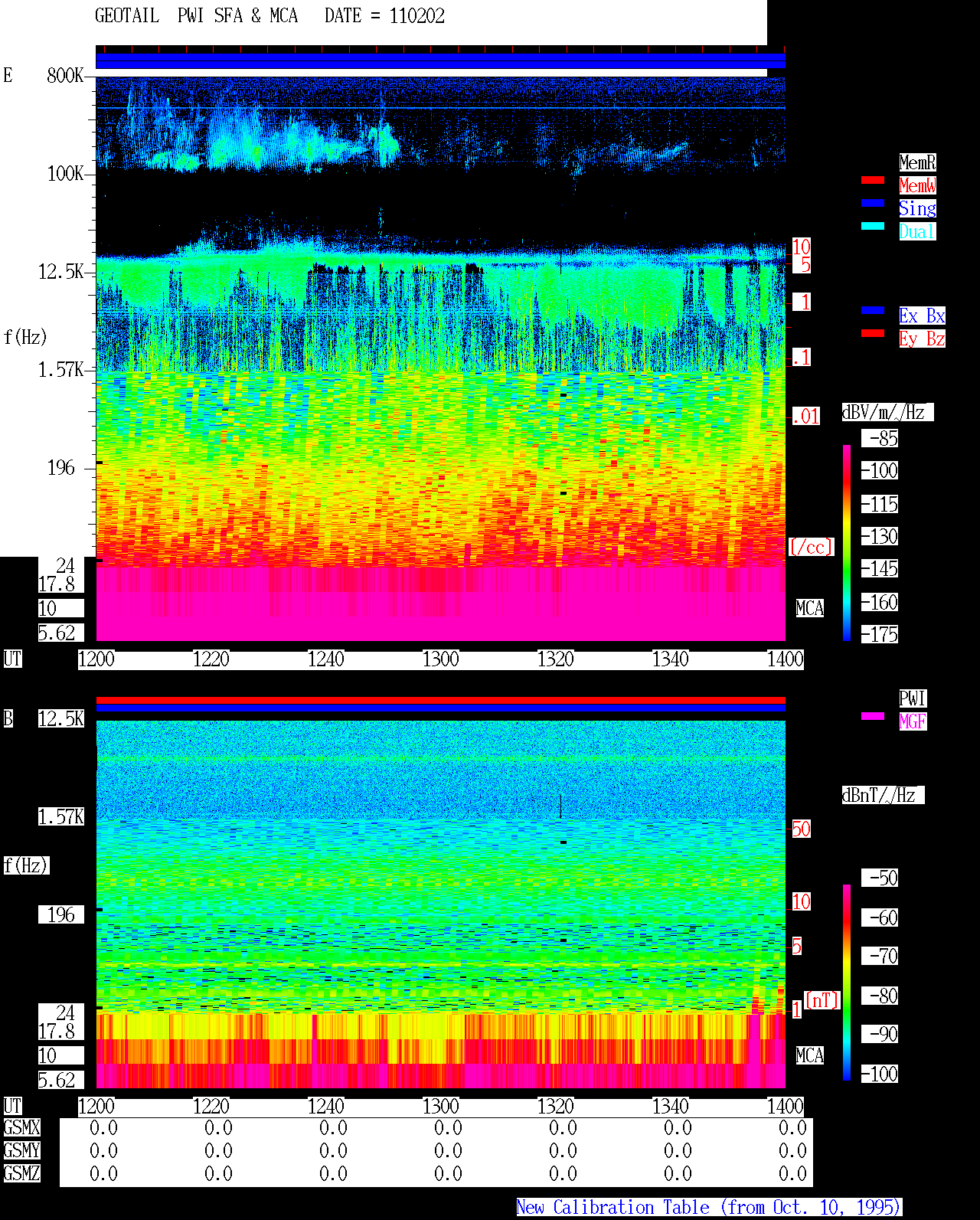Select the GSMY row label
980x1220 pixels.
click(21, 1151)
